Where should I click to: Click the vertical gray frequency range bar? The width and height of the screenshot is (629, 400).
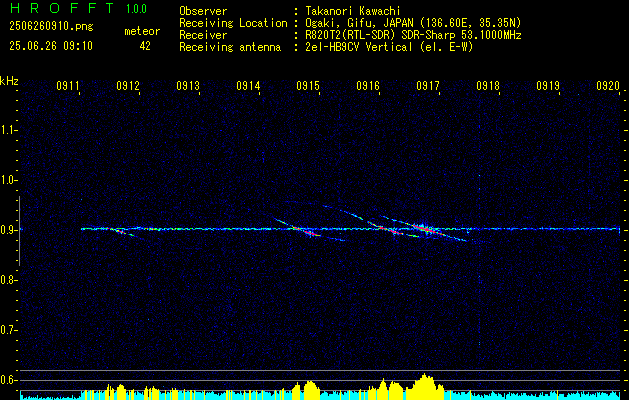tap(19, 231)
